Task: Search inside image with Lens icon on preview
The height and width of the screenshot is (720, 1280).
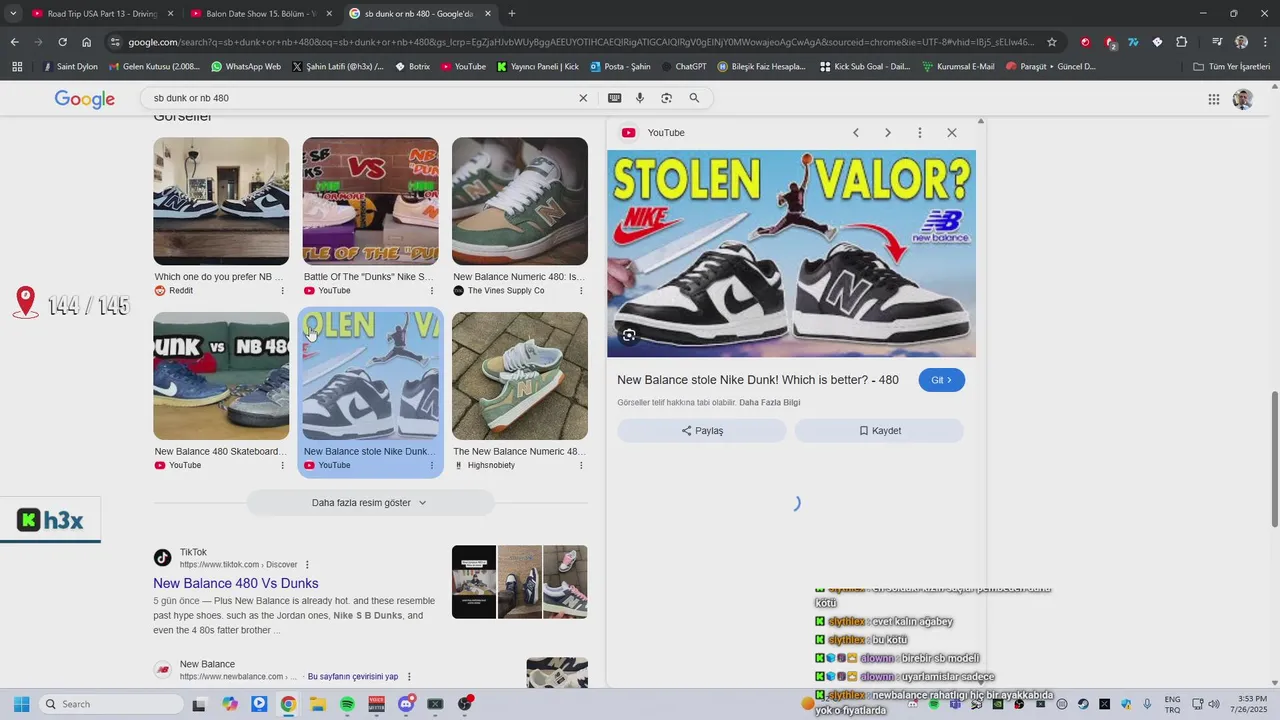Action: [629, 335]
